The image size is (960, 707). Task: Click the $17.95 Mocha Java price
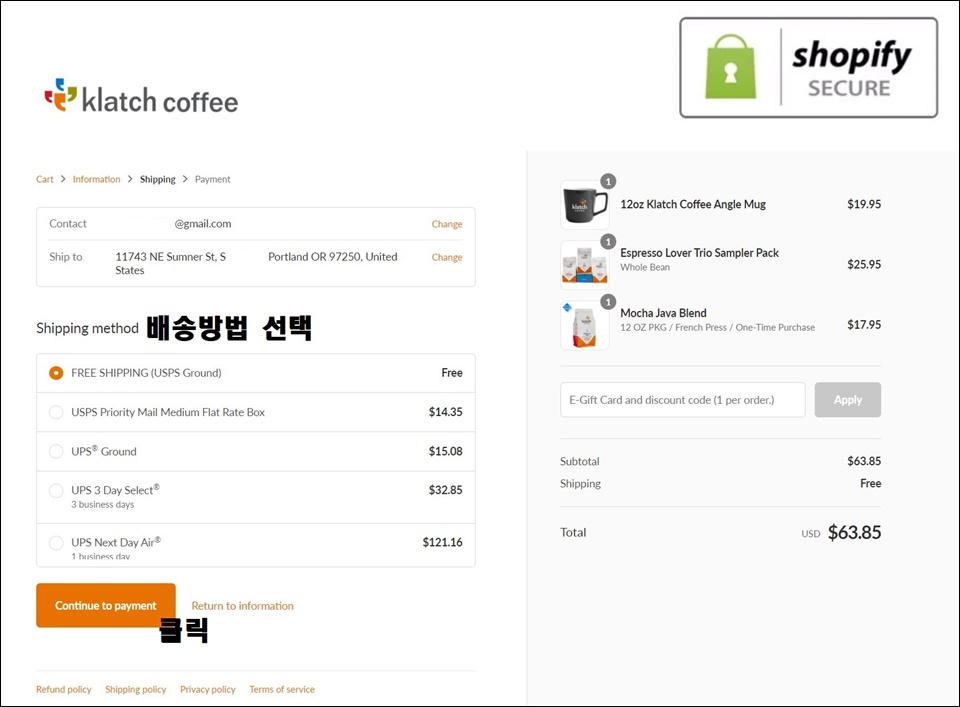(x=864, y=324)
